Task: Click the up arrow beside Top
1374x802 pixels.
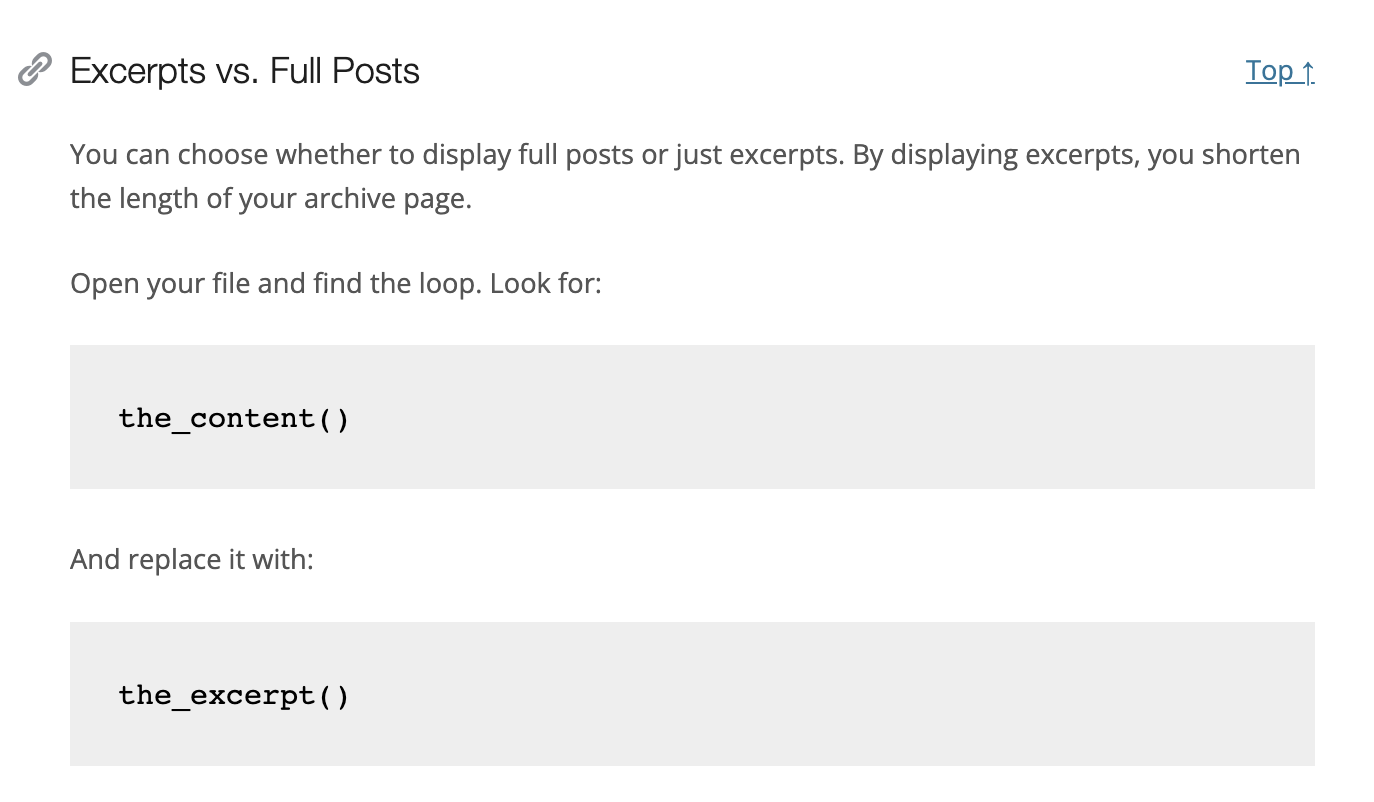Action: (1308, 72)
